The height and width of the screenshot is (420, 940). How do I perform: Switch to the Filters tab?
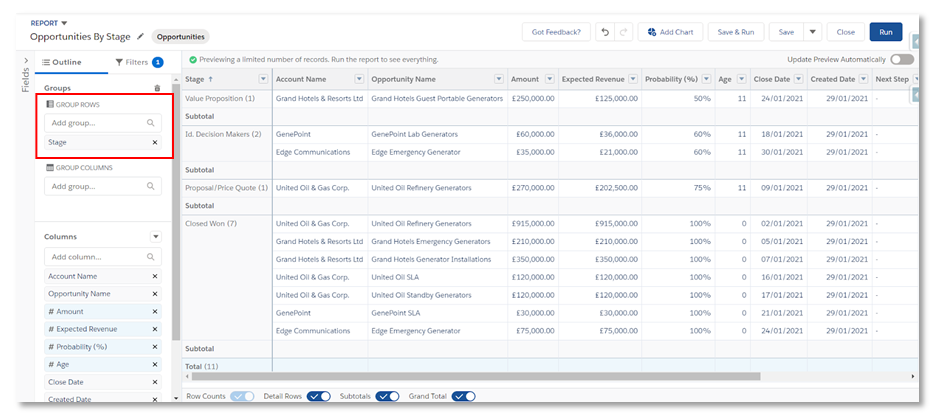point(139,62)
